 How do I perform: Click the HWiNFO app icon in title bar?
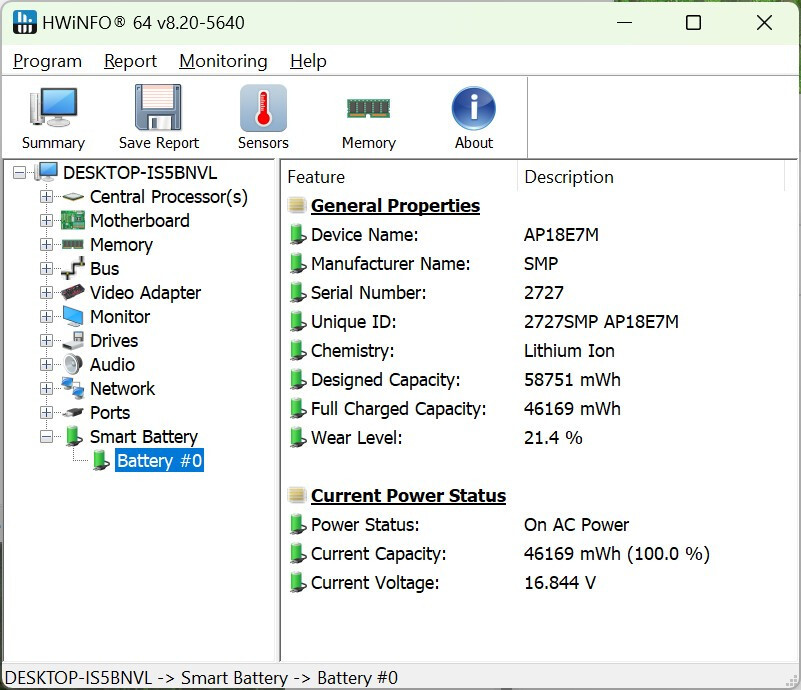click(25, 22)
